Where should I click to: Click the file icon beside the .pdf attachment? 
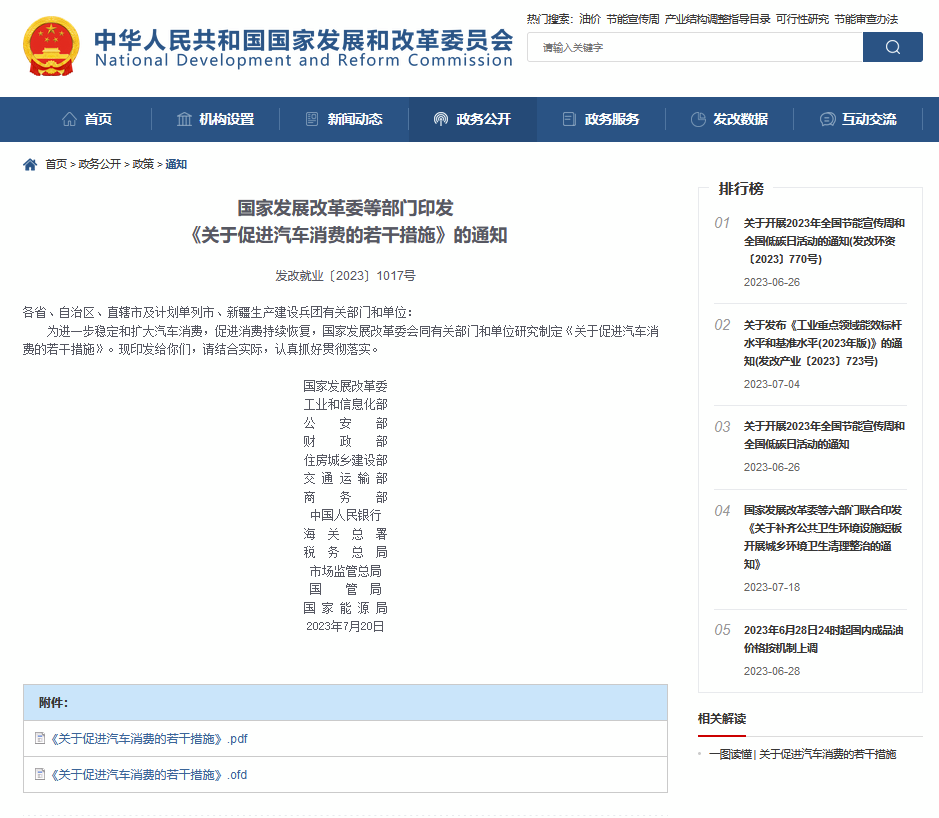(x=40, y=738)
